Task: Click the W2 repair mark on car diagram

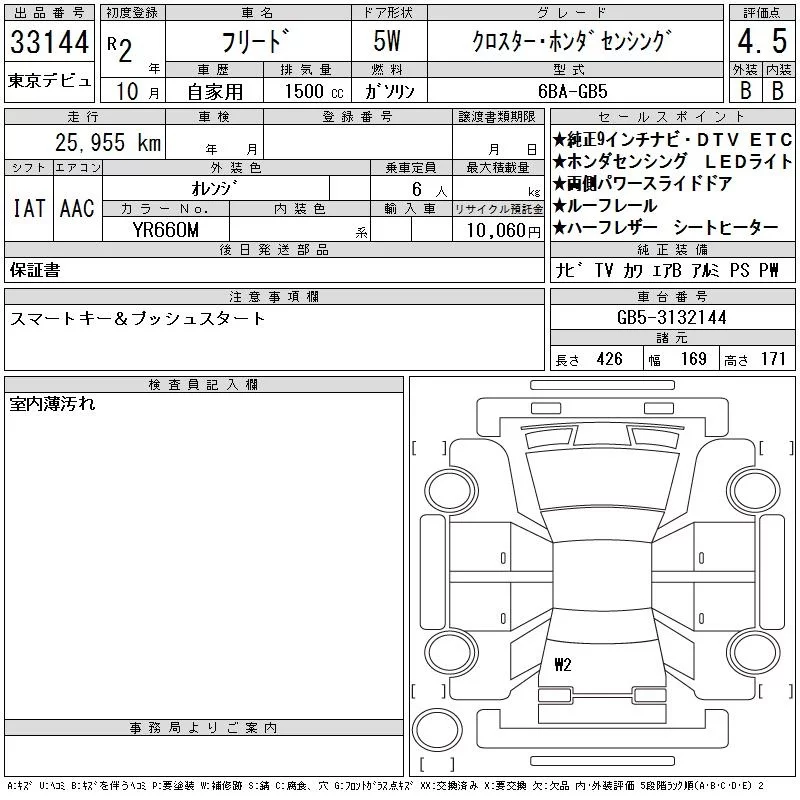Action: tap(562, 665)
